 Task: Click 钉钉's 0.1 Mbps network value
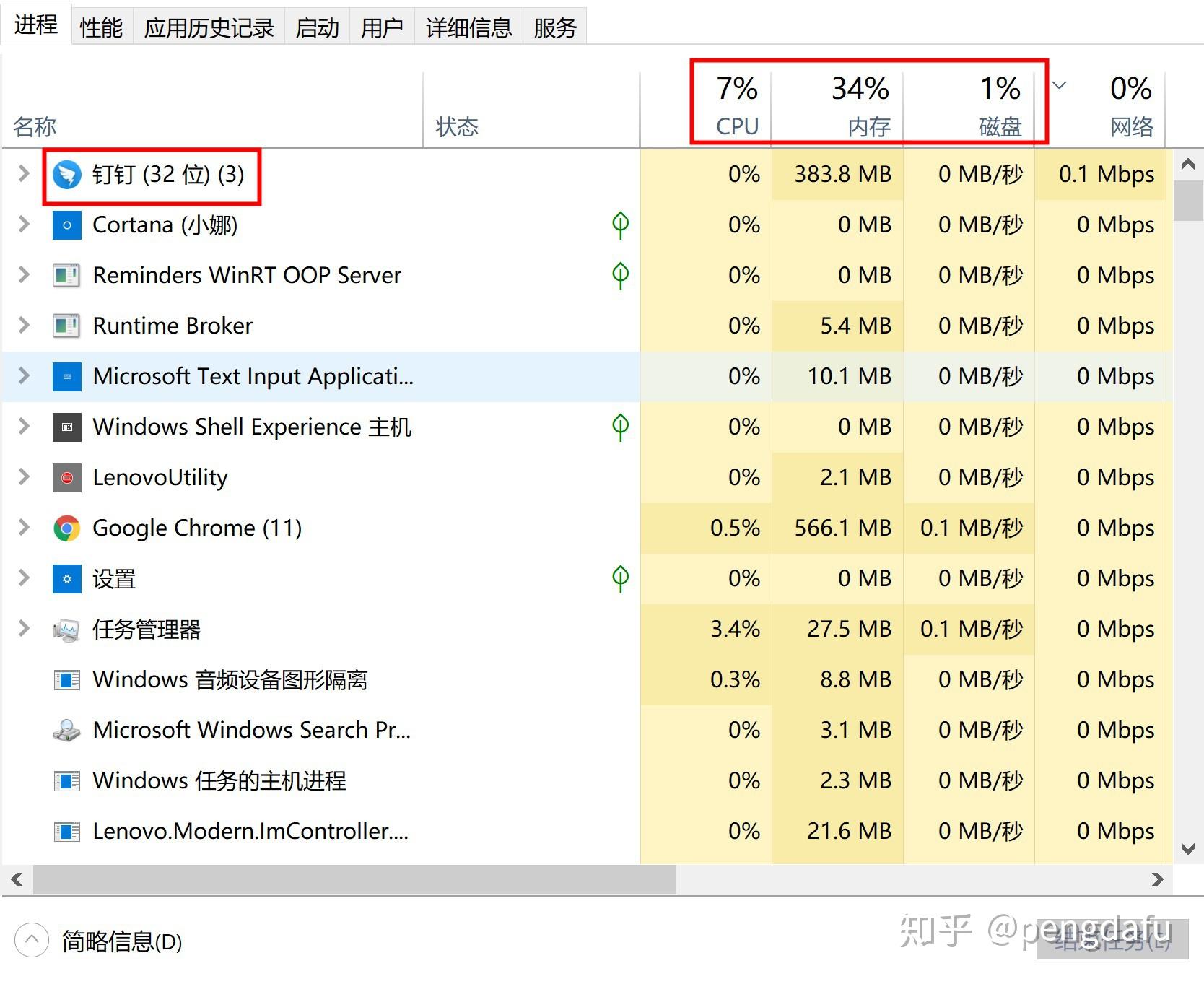pos(1107,175)
